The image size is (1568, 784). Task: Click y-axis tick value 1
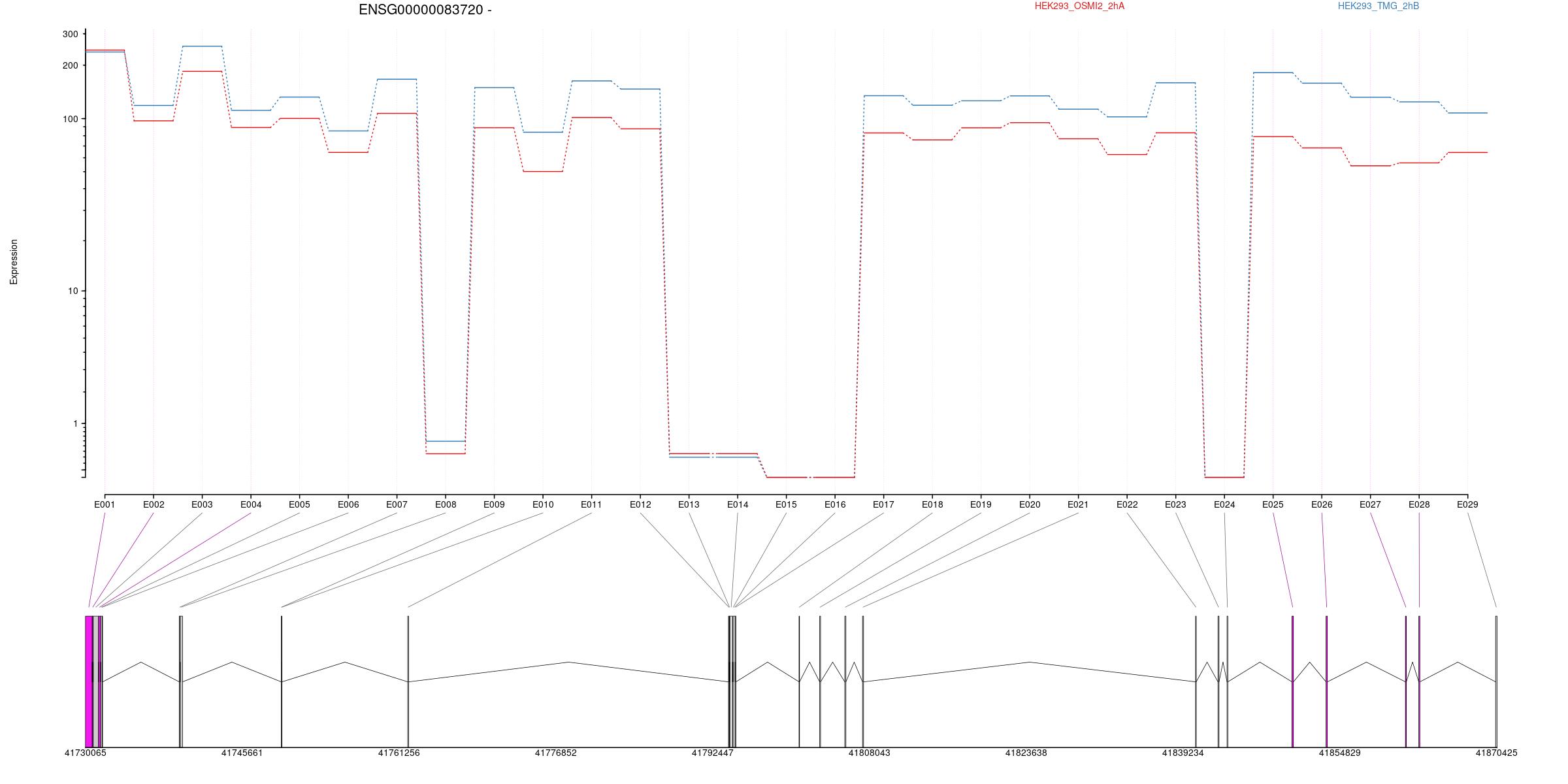click(75, 424)
